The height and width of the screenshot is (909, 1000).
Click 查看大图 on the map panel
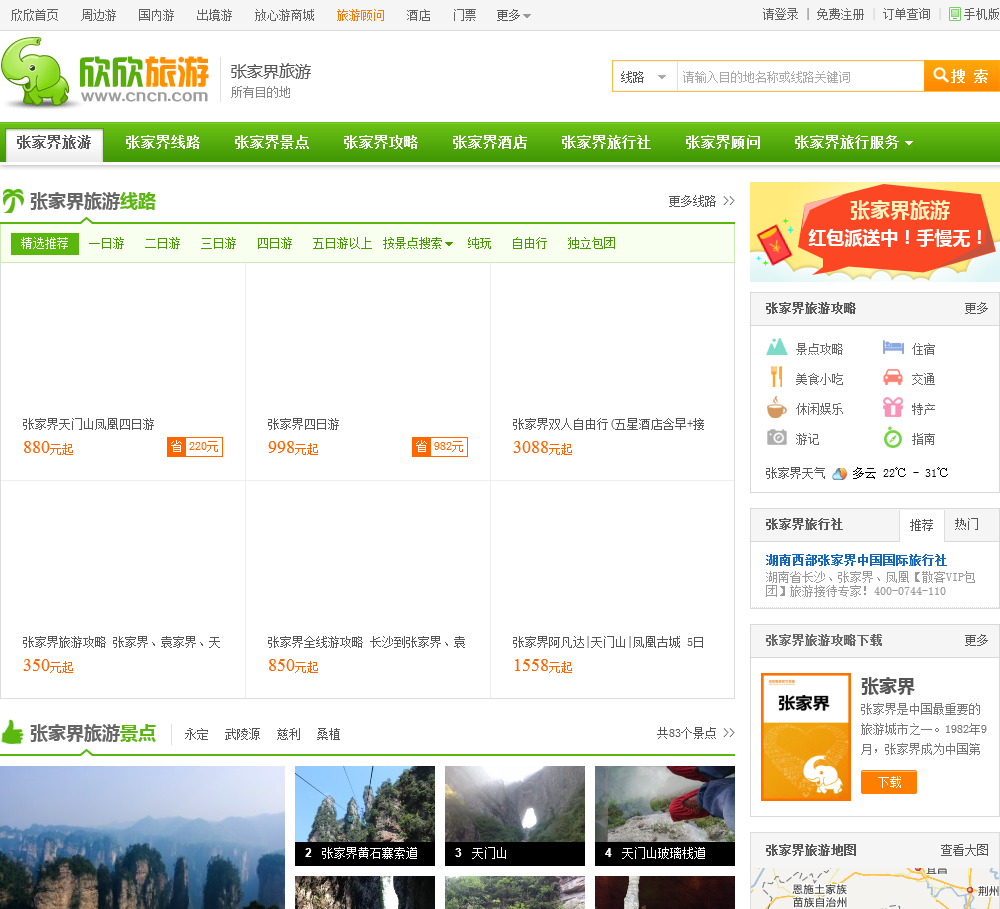[964, 850]
